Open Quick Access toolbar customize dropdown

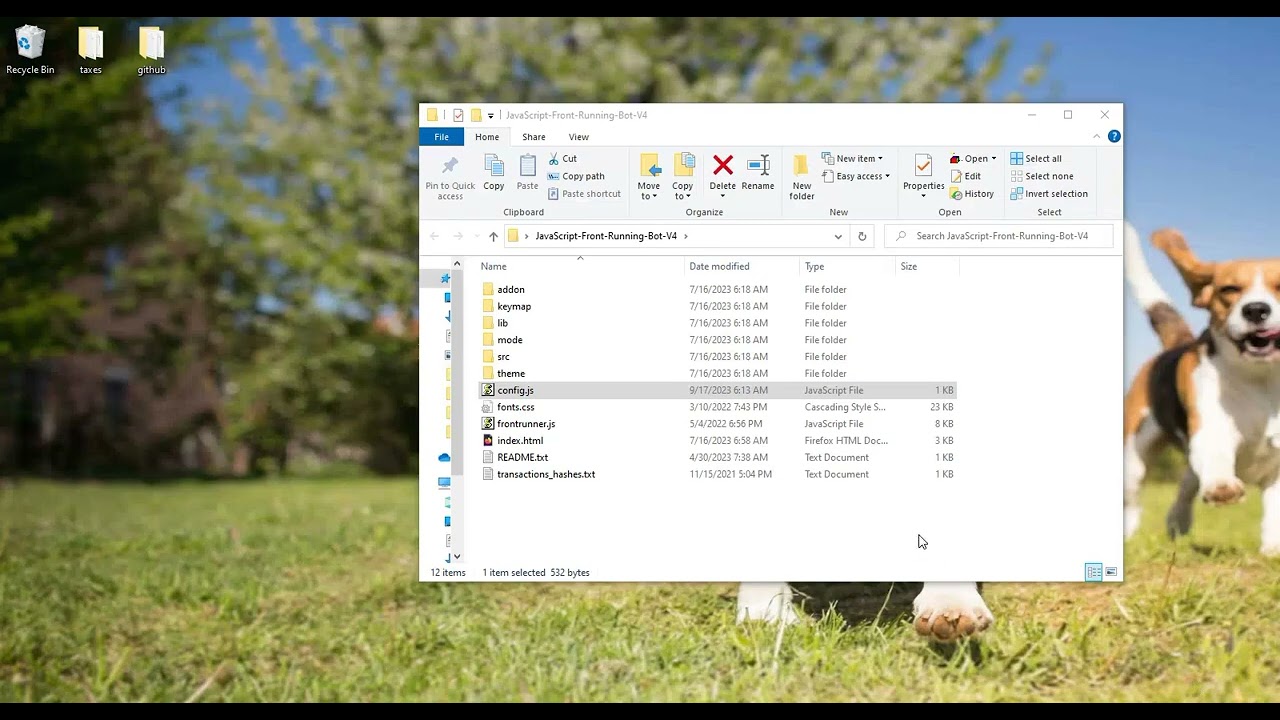pyautogui.click(x=490, y=116)
